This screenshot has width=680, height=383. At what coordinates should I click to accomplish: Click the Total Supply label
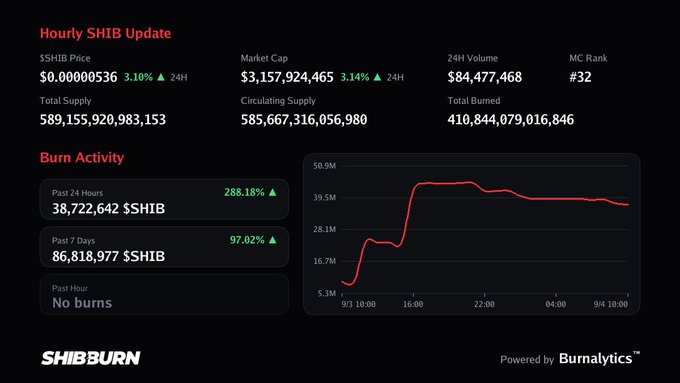point(65,101)
